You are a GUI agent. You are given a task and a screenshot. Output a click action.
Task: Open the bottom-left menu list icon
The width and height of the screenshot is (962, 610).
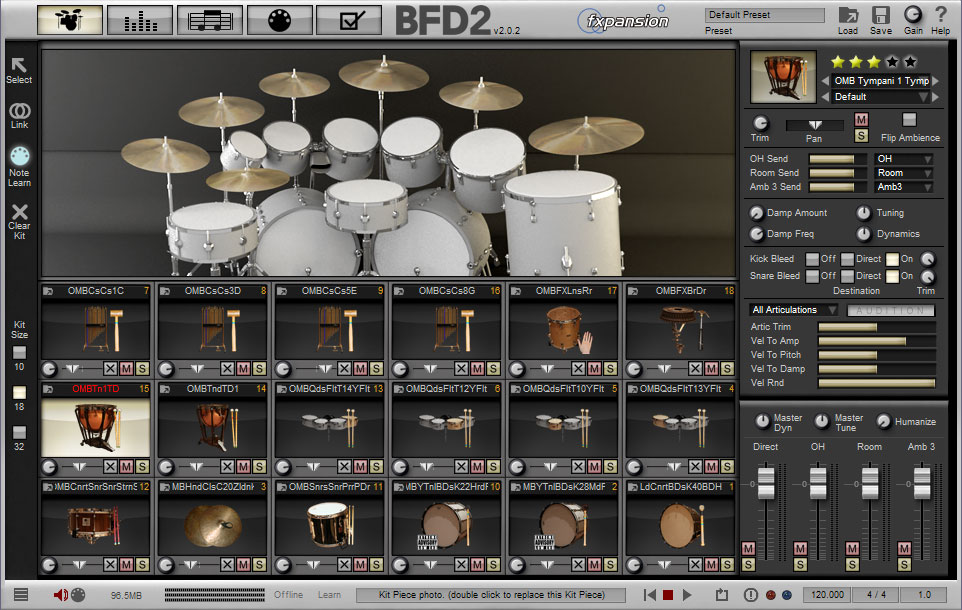(x=21, y=594)
